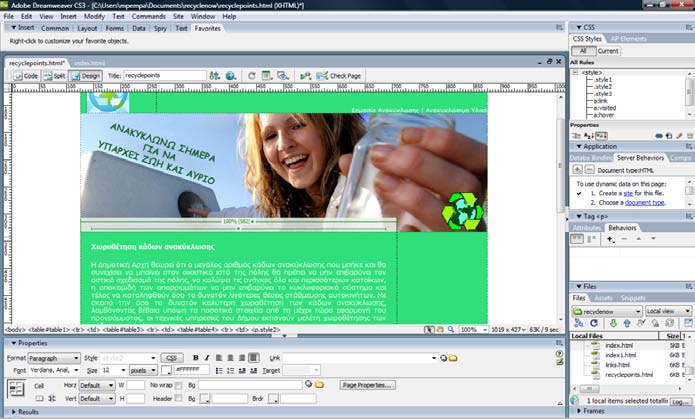Click Point to File icon beside Link

[443, 358]
